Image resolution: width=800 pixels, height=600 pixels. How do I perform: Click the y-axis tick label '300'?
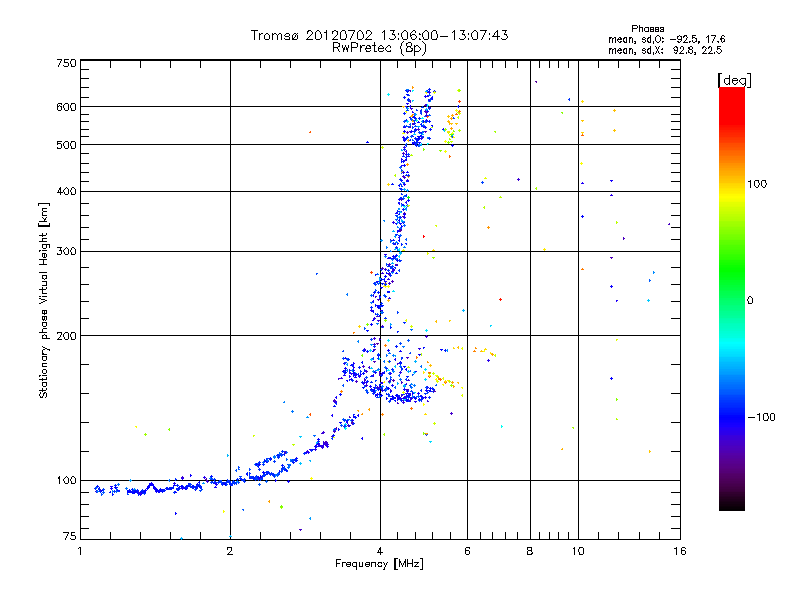(66, 252)
